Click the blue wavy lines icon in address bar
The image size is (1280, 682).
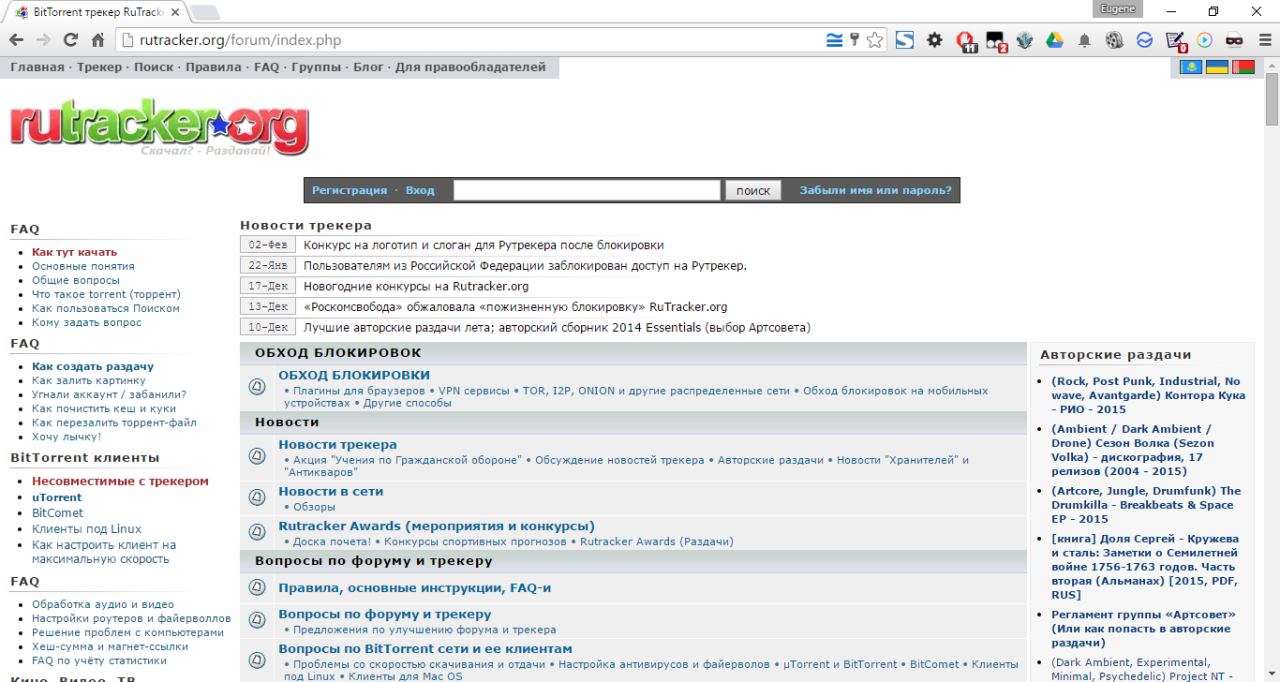tap(835, 40)
